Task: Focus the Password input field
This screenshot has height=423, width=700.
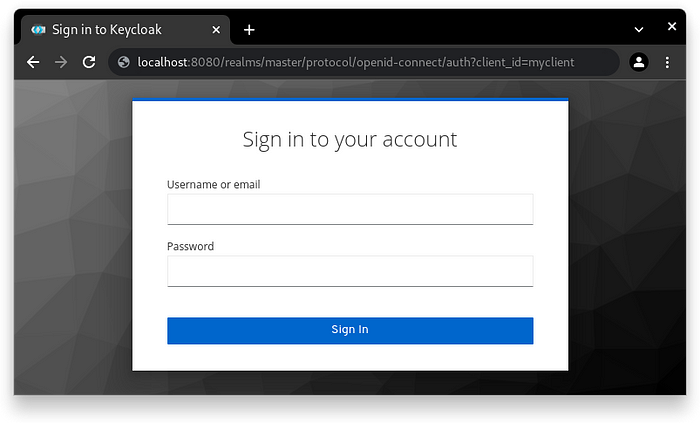Action: point(350,271)
